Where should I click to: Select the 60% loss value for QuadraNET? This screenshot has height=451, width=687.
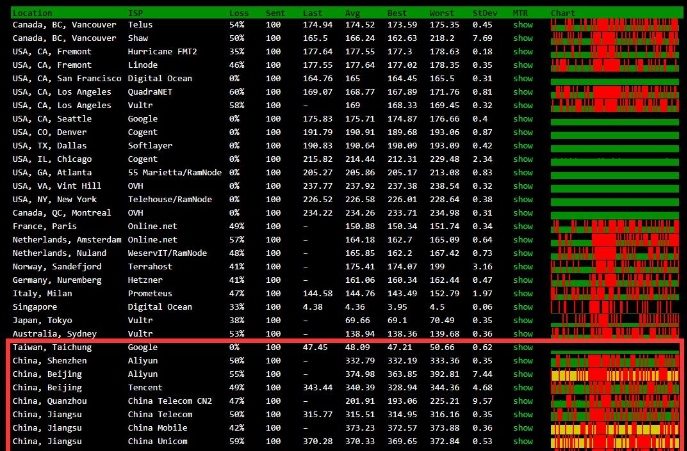(x=237, y=92)
